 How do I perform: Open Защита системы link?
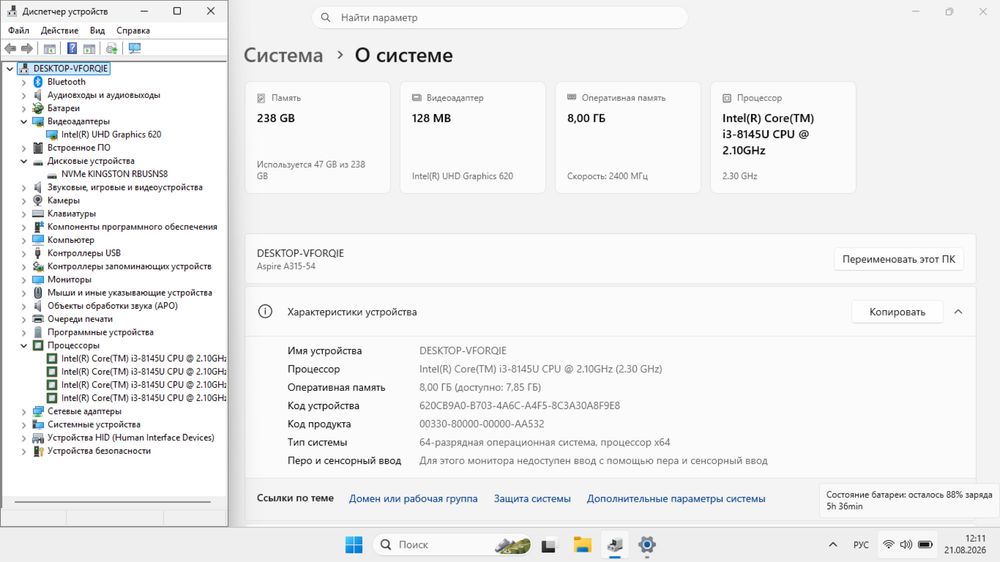point(532,499)
